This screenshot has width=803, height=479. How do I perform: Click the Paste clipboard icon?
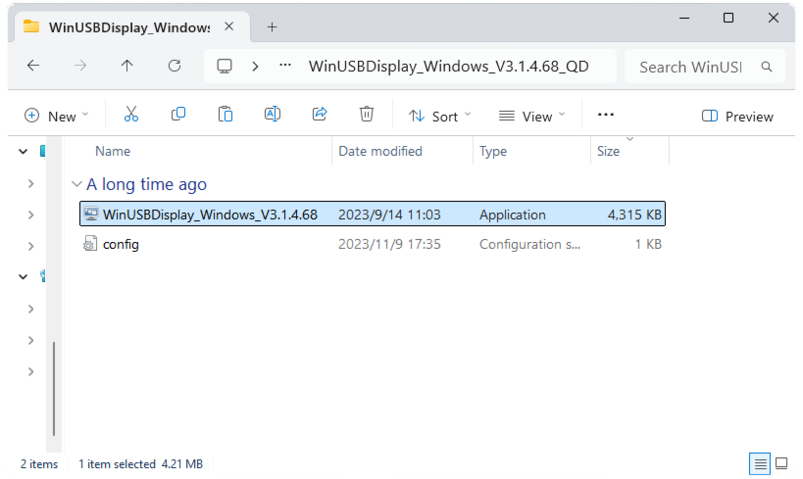[225, 115]
